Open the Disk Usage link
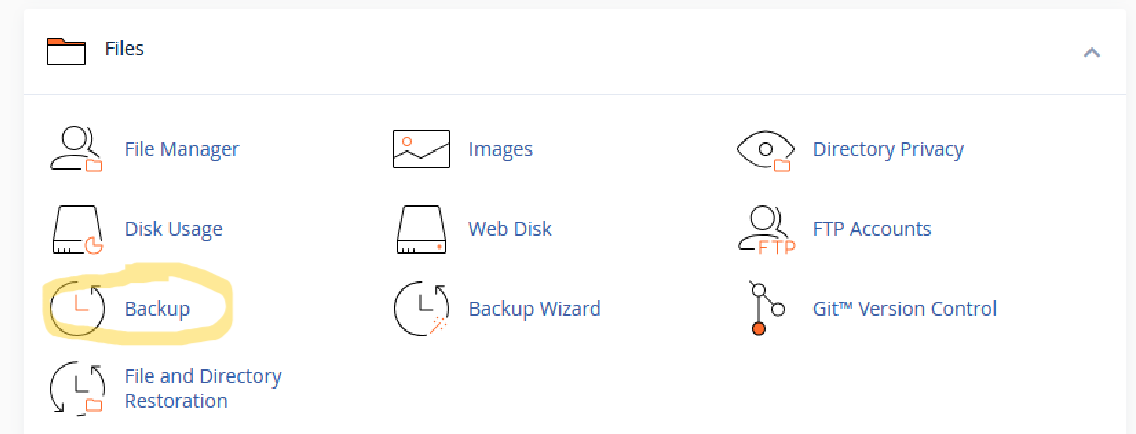This screenshot has width=1136, height=434. click(173, 229)
